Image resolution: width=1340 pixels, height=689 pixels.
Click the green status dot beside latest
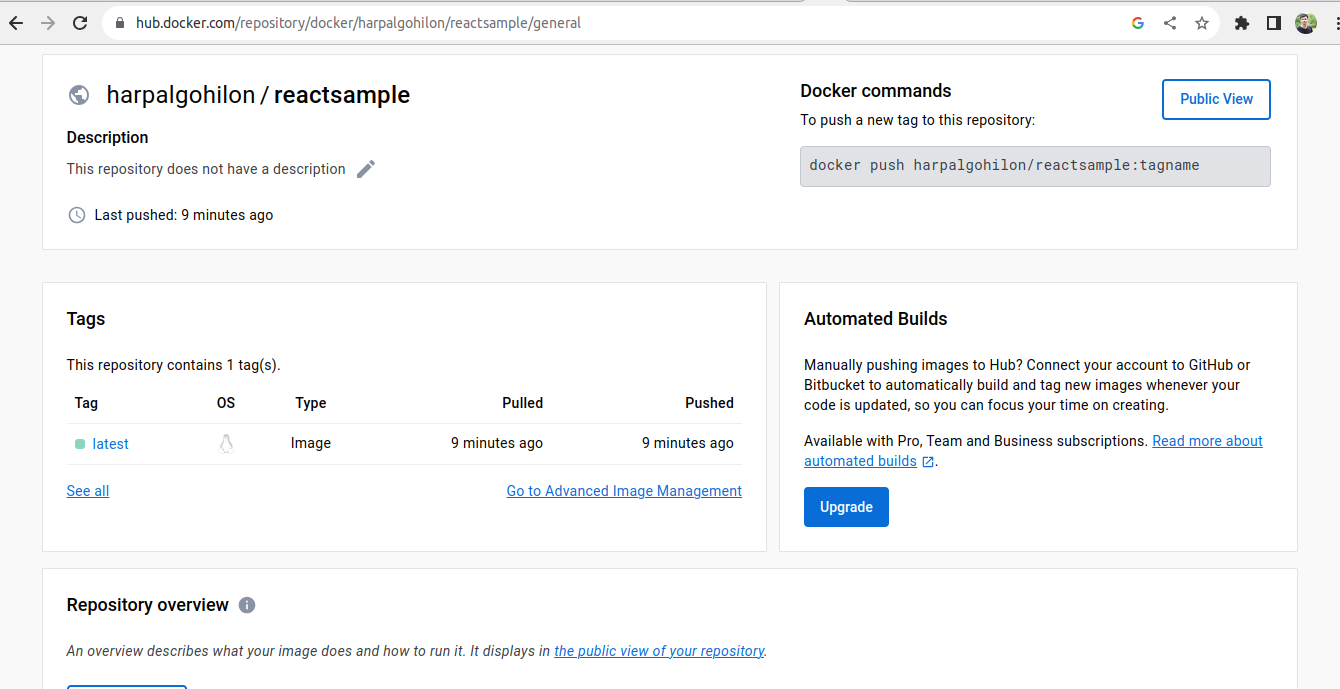pos(80,444)
